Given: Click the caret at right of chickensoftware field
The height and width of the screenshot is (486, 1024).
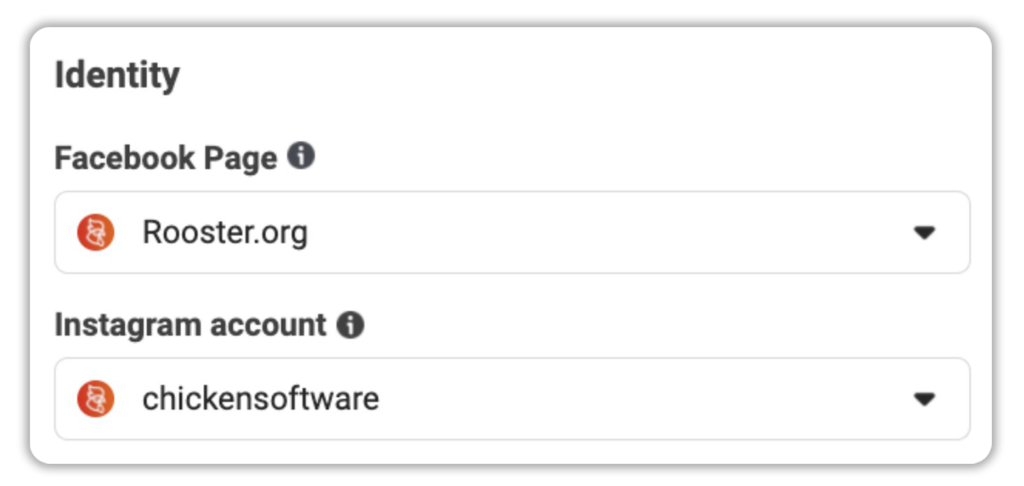Looking at the screenshot, I should point(924,399).
